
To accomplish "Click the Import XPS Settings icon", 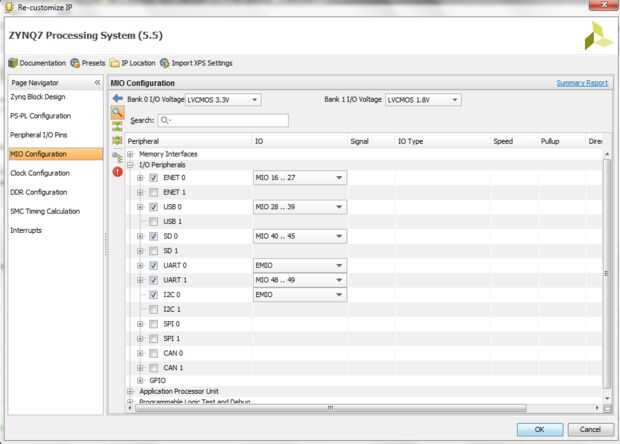I will click(x=164, y=63).
